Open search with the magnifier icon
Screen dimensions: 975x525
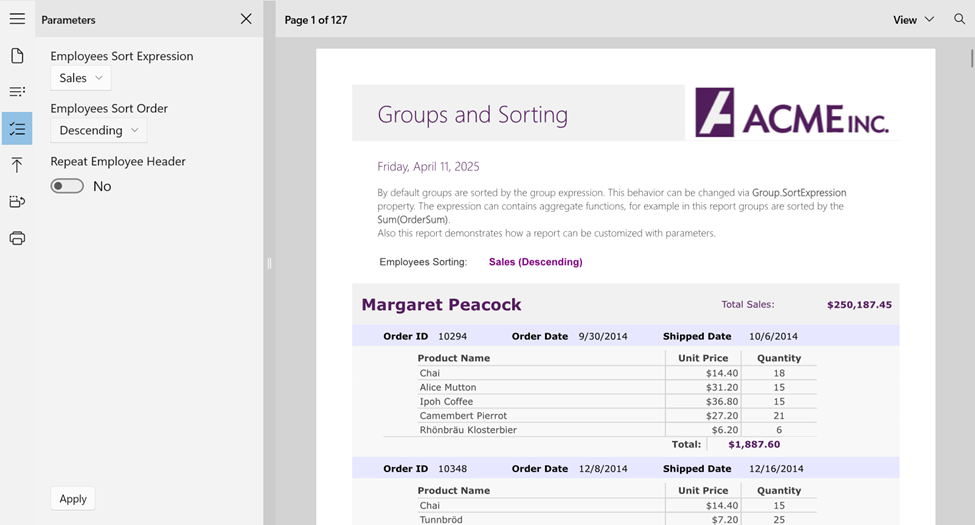pos(959,19)
